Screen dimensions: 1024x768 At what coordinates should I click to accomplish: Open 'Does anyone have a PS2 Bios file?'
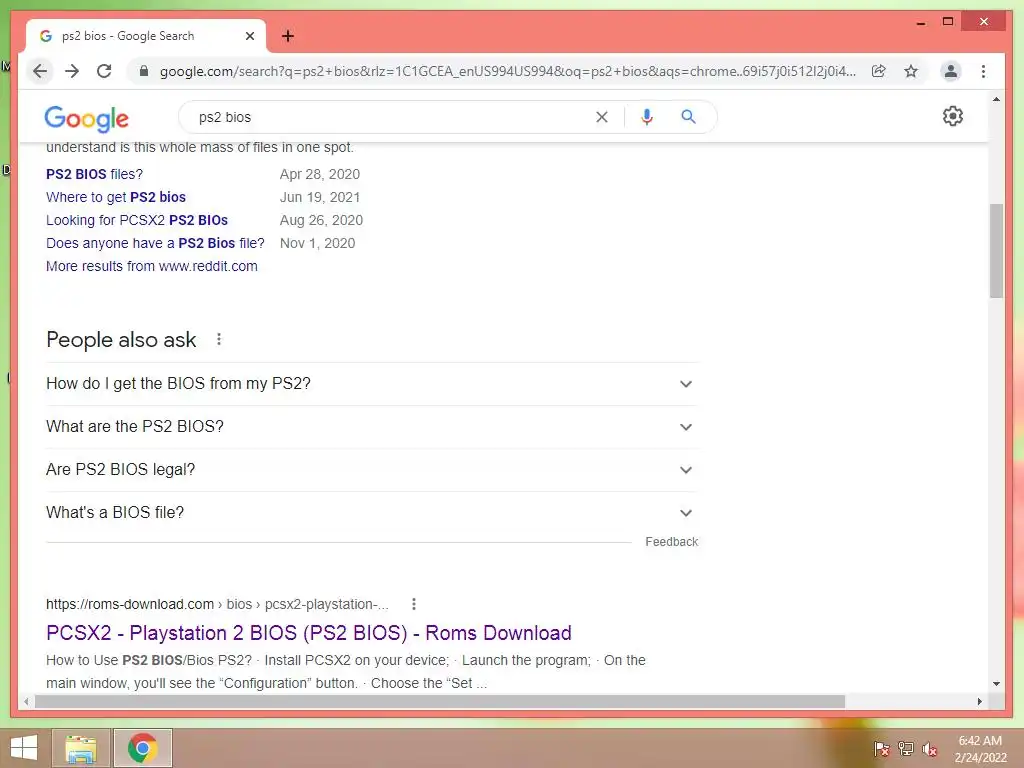click(x=155, y=243)
